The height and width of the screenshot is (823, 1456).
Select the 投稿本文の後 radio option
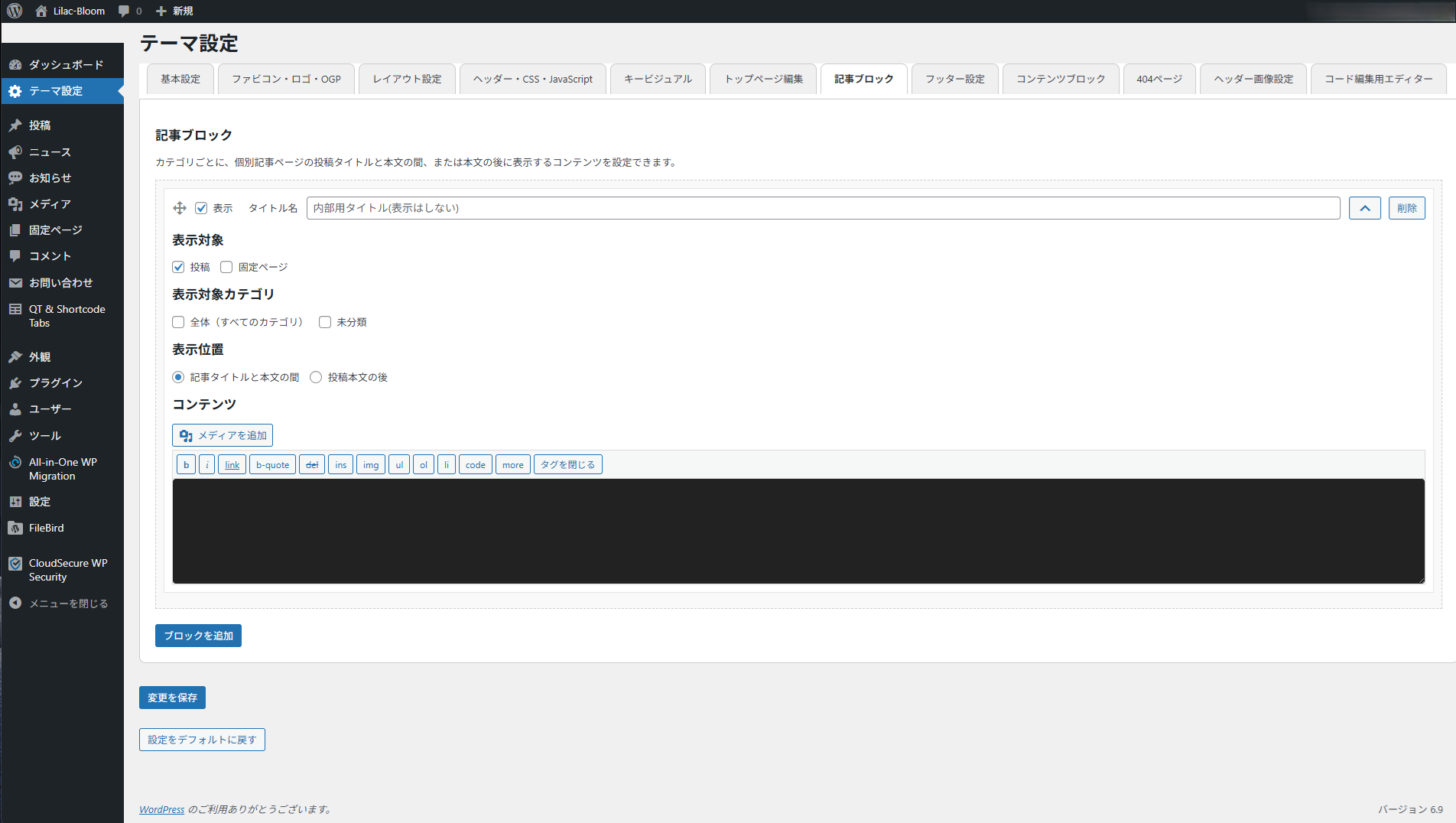coord(316,377)
